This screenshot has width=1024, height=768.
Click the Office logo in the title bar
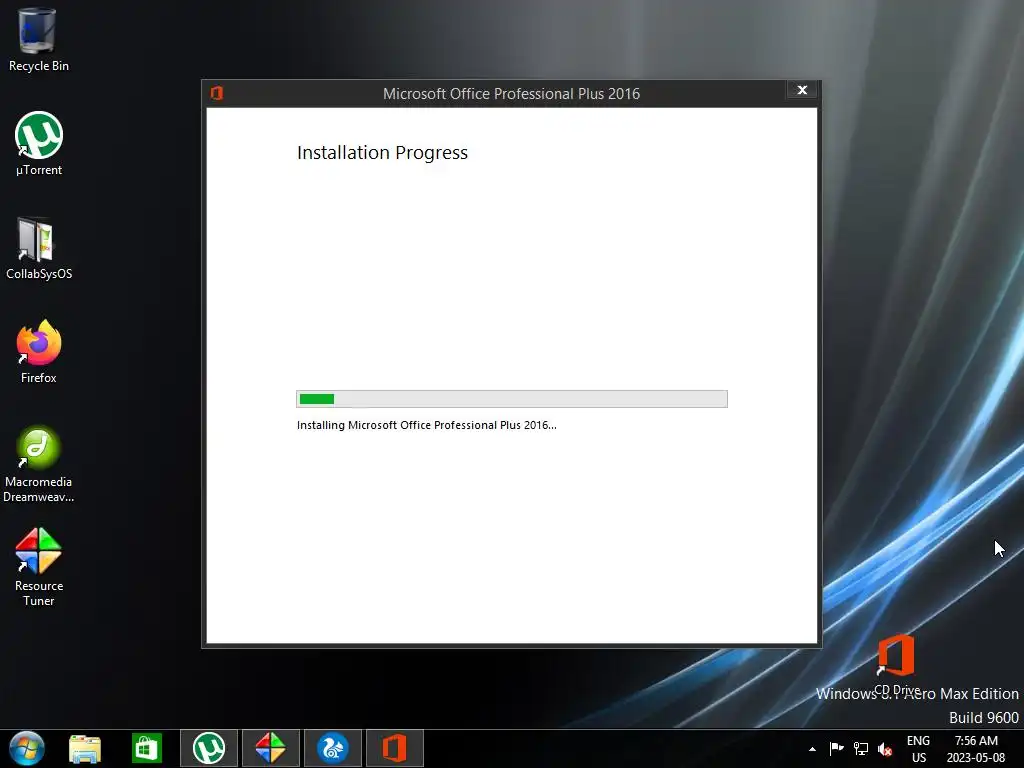pyautogui.click(x=217, y=93)
